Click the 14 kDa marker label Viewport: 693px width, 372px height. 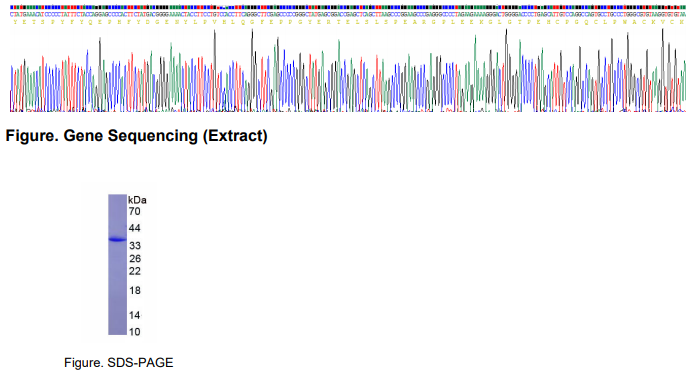(135, 315)
